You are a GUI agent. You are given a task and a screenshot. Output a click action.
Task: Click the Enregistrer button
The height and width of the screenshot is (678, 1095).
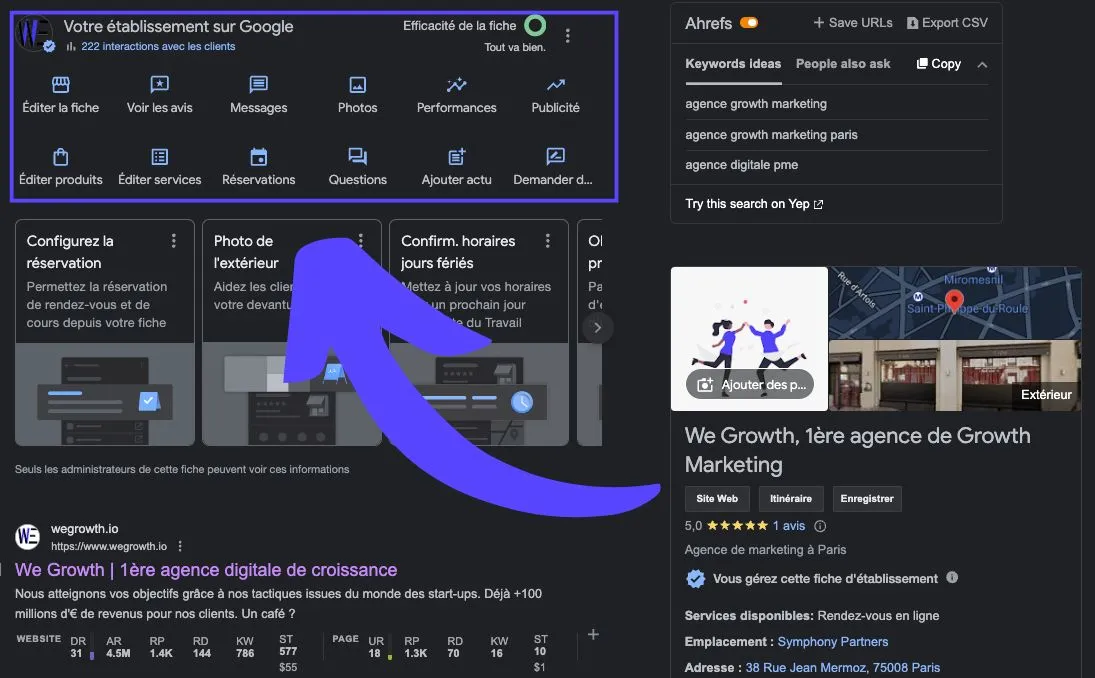(x=867, y=499)
